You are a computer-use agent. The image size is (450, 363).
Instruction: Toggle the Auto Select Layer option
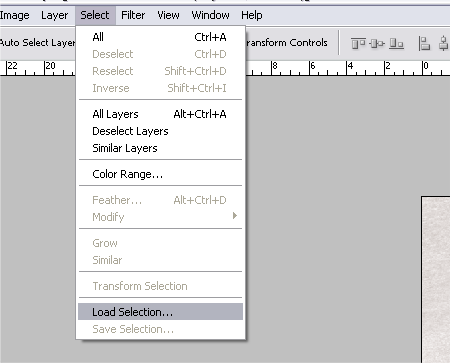point(37,43)
